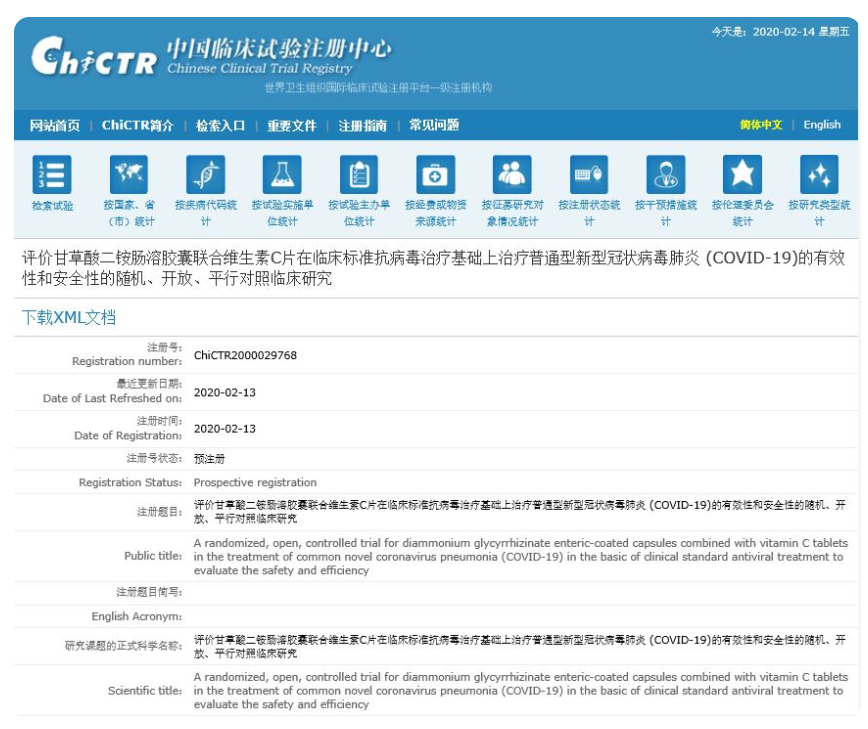Open the ChiCTR简介 menu item
The height and width of the screenshot is (729, 868).
(x=137, y=125)
